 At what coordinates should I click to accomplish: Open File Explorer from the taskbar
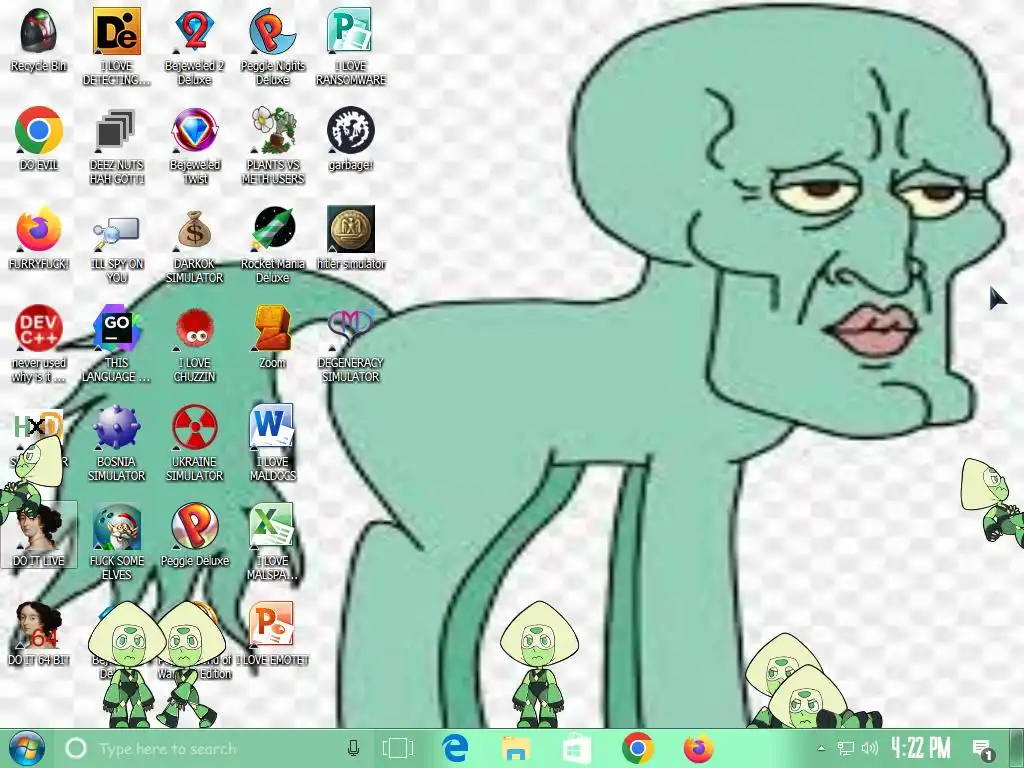click(x=516, y=748)
